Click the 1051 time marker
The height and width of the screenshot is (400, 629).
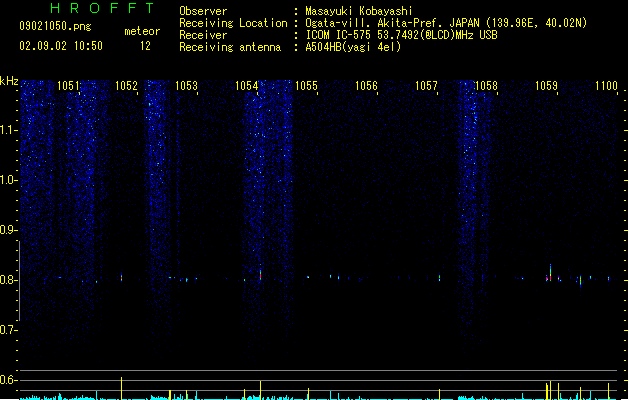[x=68, y=86]
